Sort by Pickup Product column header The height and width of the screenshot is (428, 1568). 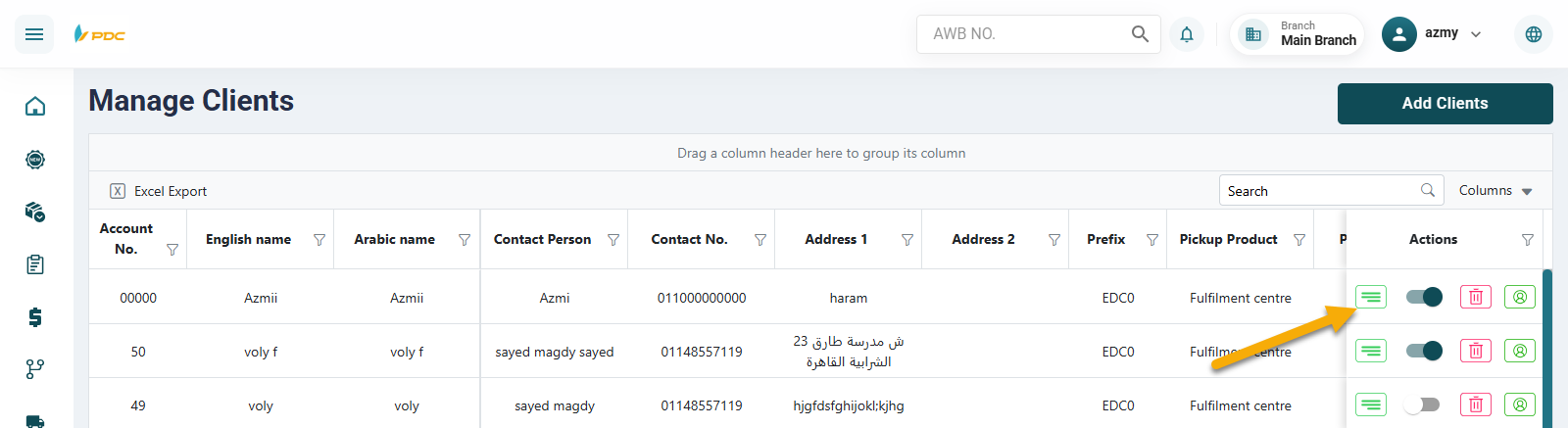[x=1228, y=240]
